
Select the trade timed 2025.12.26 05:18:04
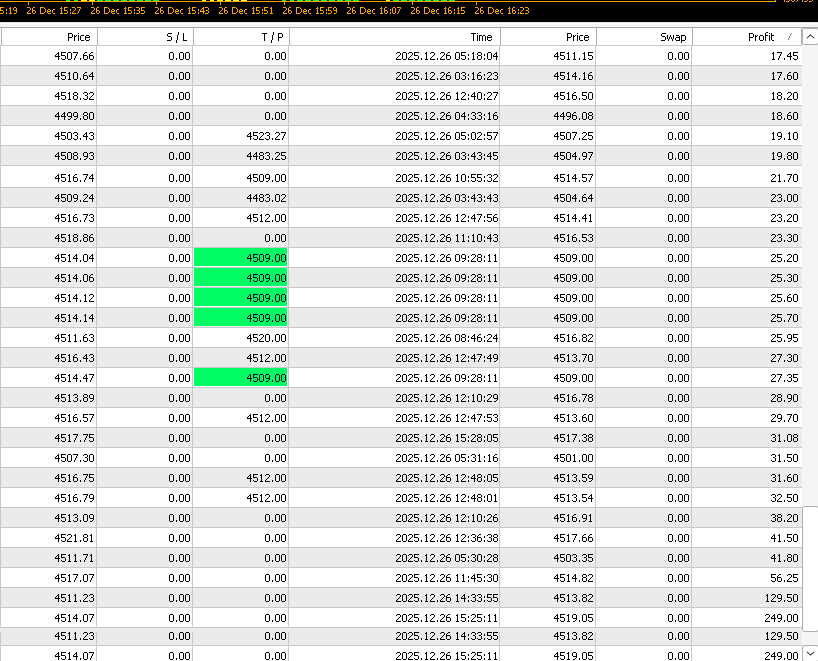pos(446,56)
